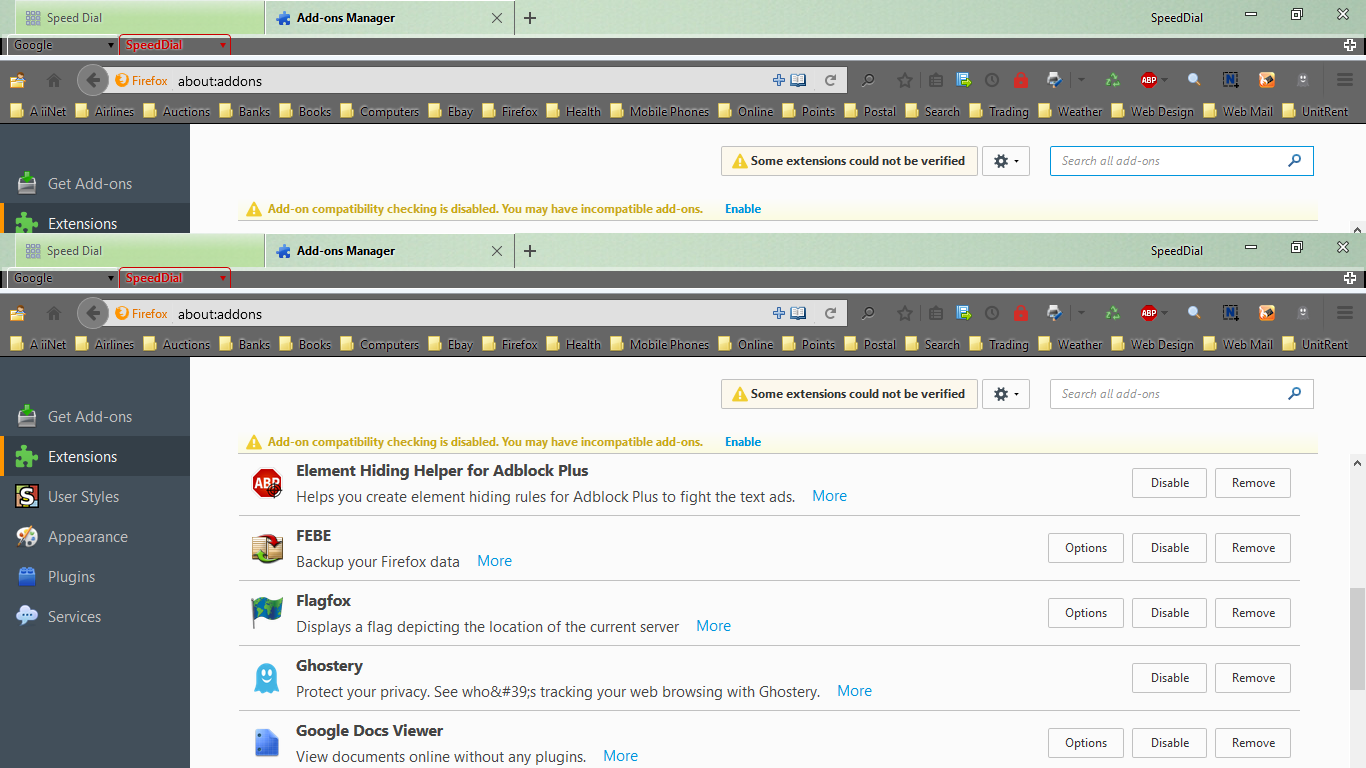Click the extensions list vertical scrollbar thumb
Screen dimensions: 1366x768
(1357, 638)
